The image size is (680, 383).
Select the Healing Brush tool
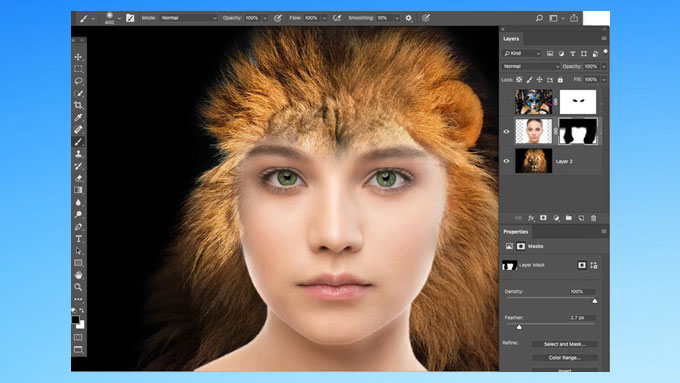point(78,129)
